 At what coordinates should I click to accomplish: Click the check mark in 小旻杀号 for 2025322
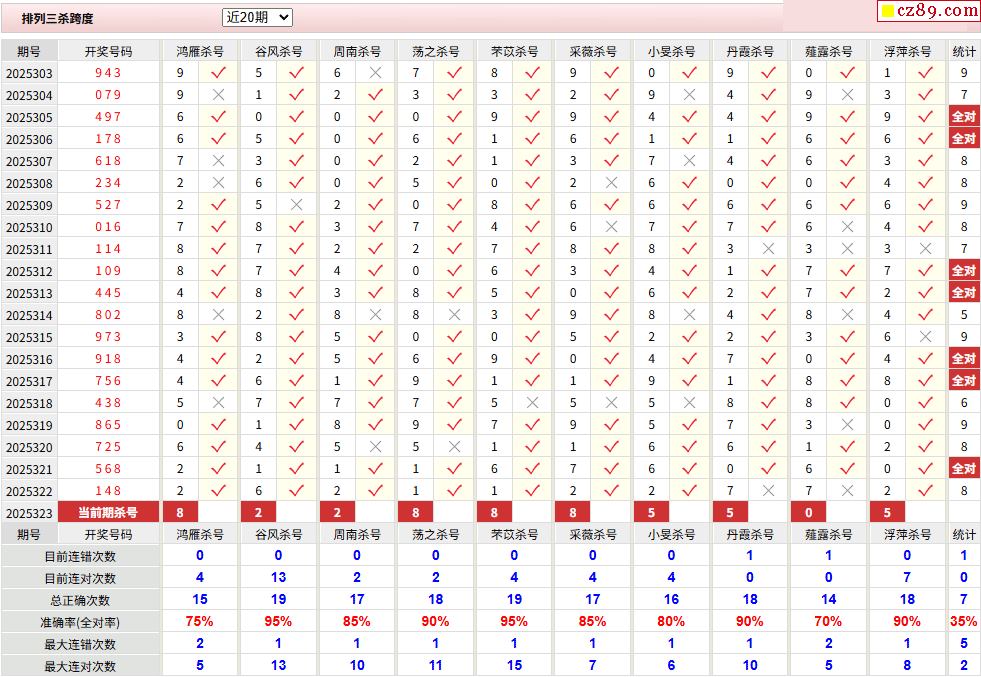point(689,491)
